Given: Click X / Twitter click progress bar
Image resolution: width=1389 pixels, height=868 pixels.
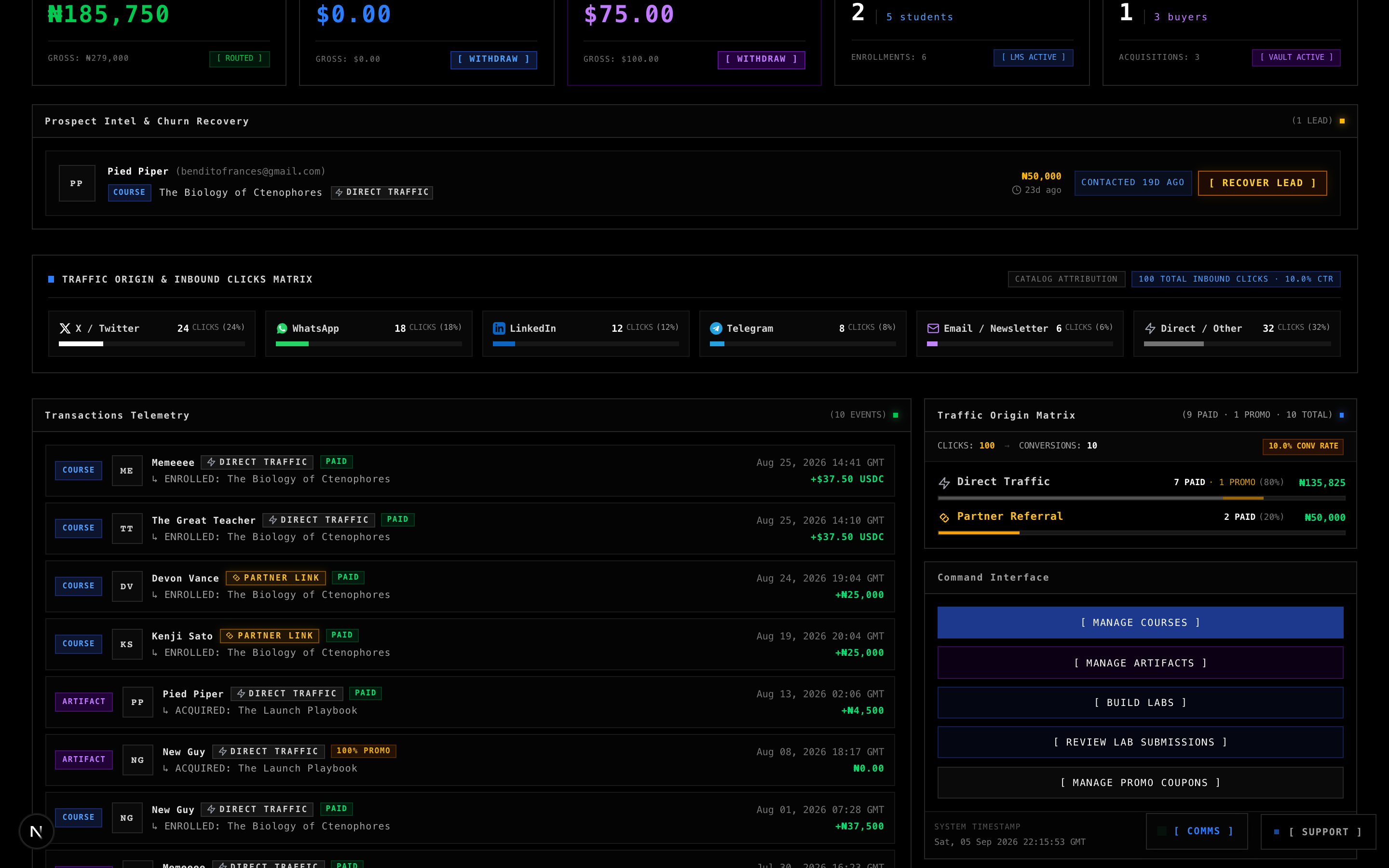Looking at the screenshot, I should coord(151,344).
